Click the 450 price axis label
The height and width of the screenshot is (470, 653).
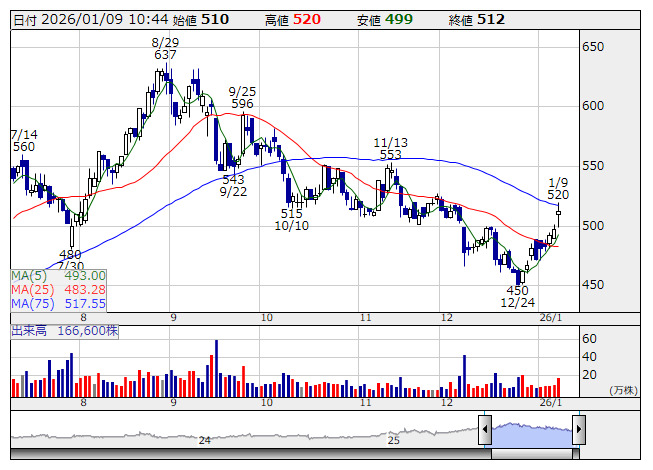[x=593, y=285]
